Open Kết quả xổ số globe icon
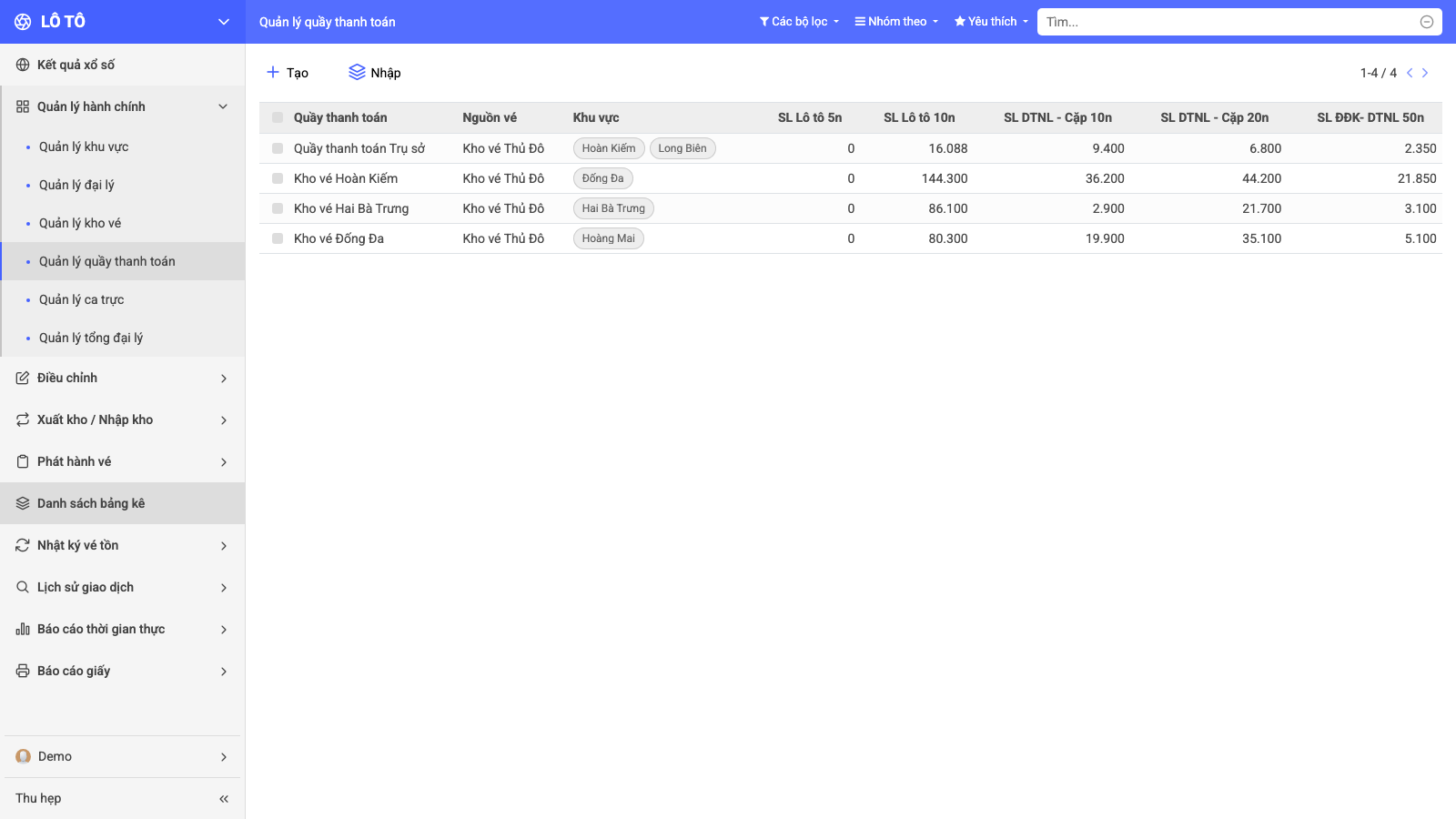 tap(23, 65)
